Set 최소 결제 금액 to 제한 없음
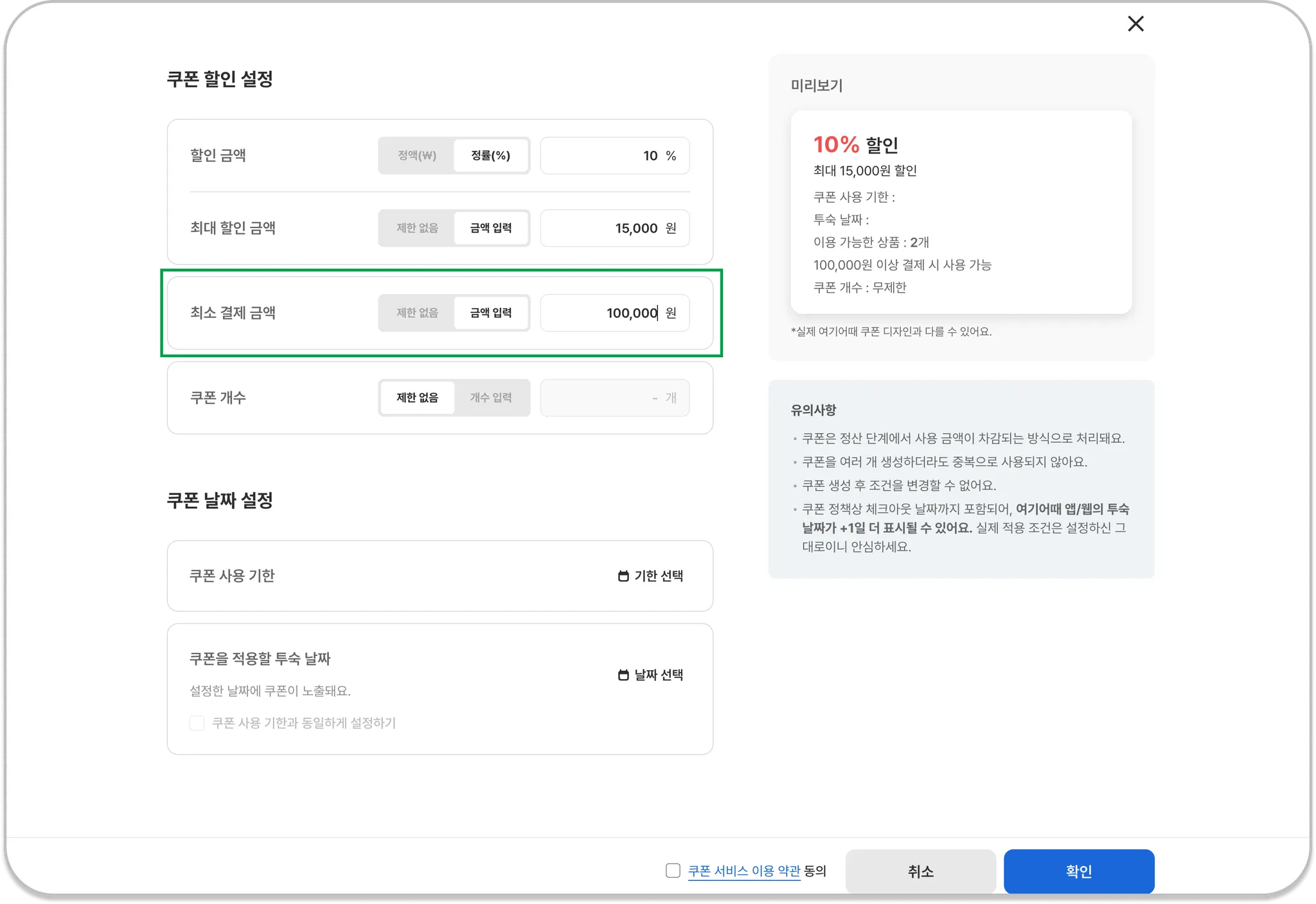The width and height of the screenshot is (1316, 904). pyautogui.click(x=416, y=313)
